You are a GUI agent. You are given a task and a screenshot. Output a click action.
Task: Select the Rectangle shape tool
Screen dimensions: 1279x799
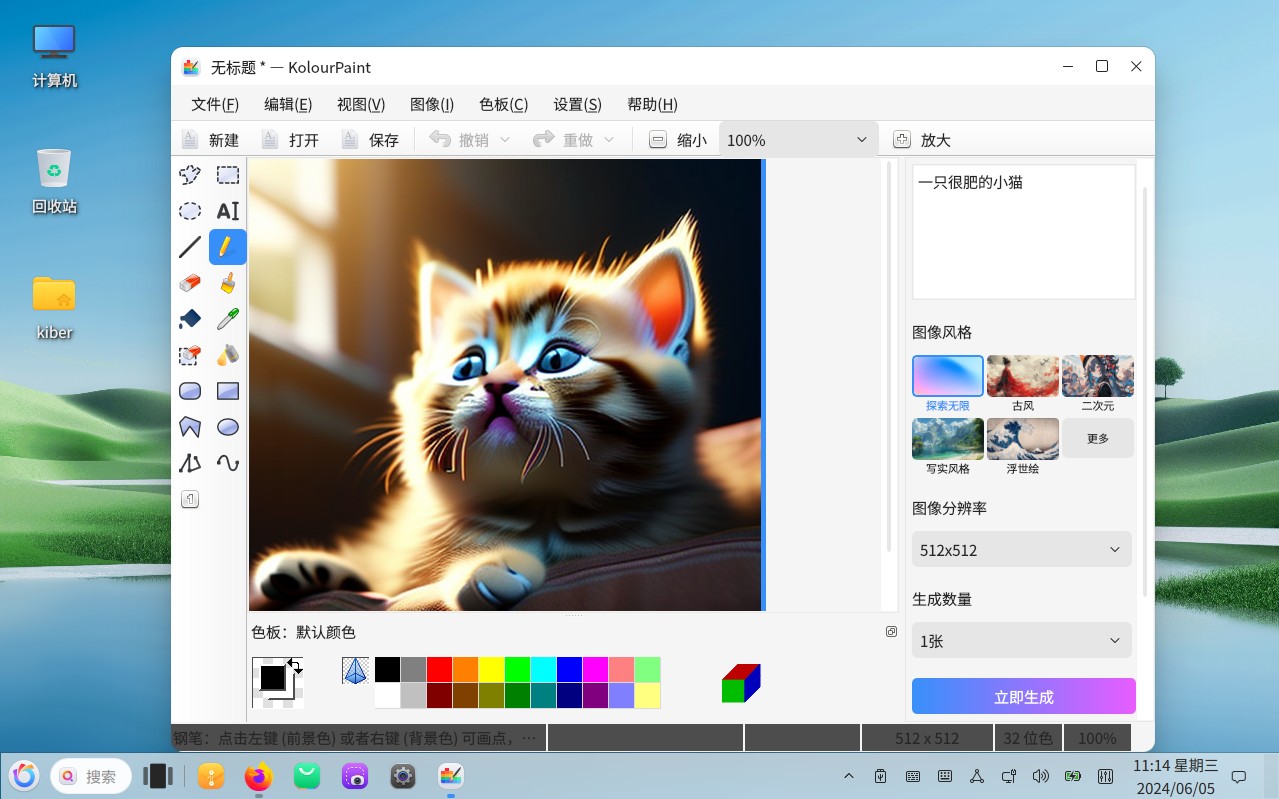[x=228, y=391]
